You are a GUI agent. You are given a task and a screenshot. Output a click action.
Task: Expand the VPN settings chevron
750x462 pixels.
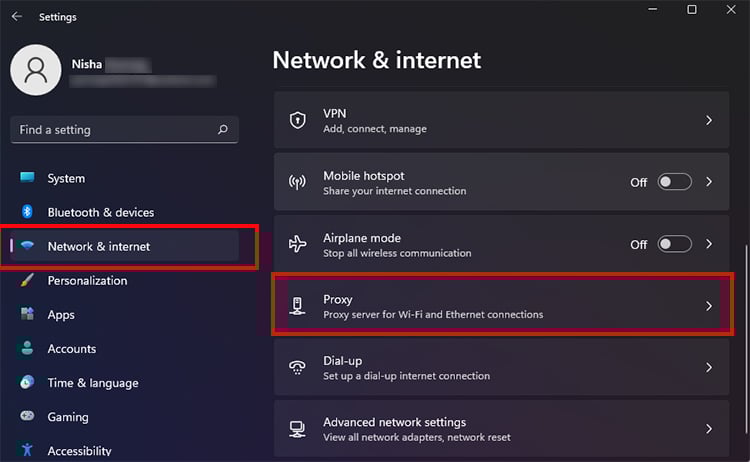[709, 120]
